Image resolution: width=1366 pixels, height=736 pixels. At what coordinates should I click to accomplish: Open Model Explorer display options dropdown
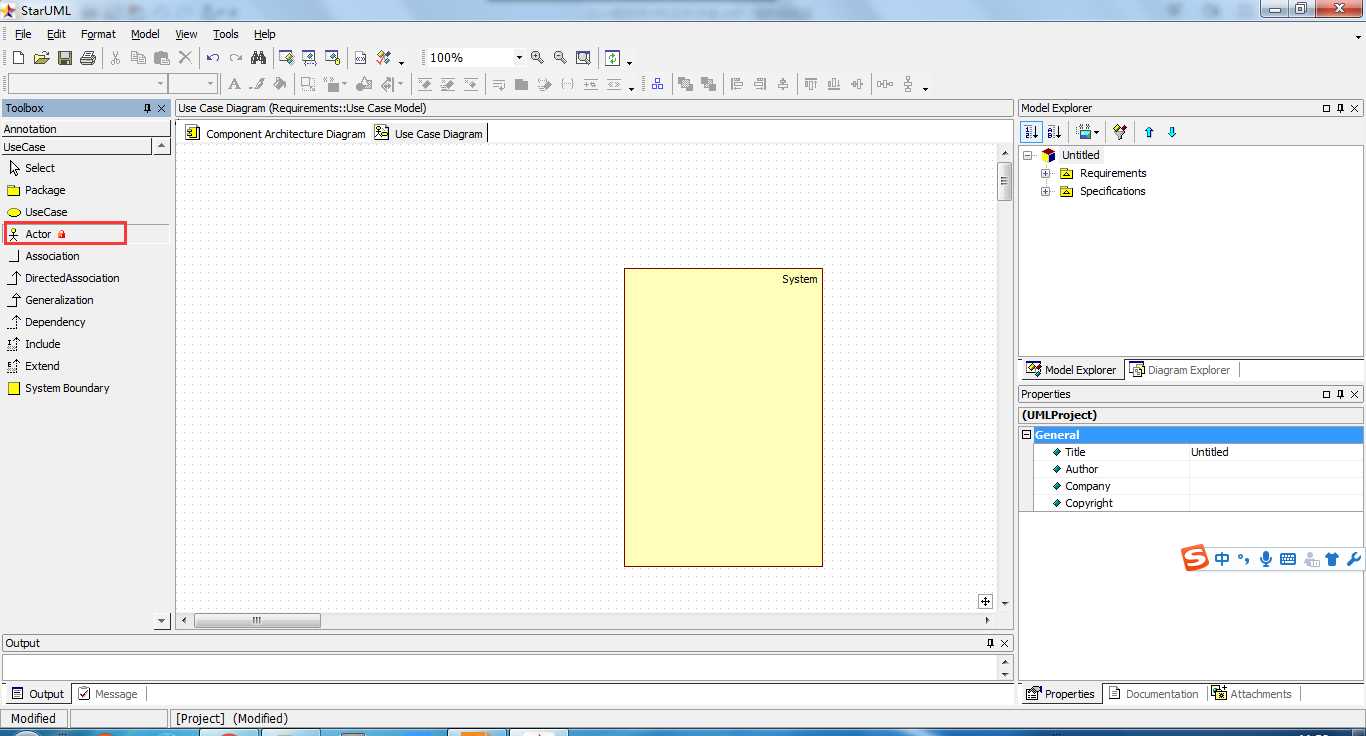coord(1087,132)
